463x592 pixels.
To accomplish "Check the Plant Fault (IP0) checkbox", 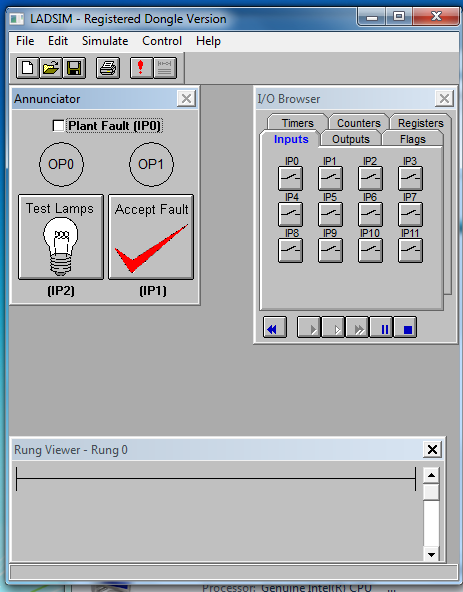I will tap(58, 126).
